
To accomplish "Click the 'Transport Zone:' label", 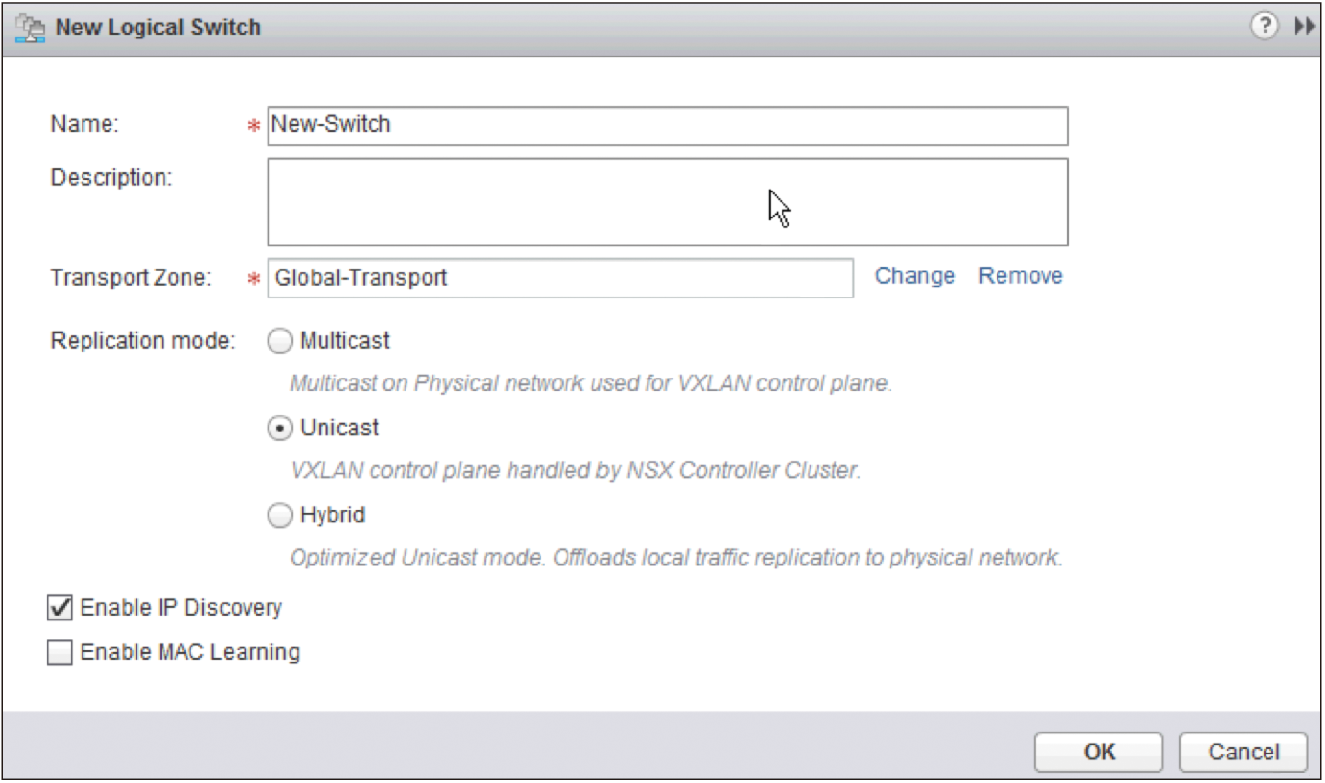I will (131, 277).
